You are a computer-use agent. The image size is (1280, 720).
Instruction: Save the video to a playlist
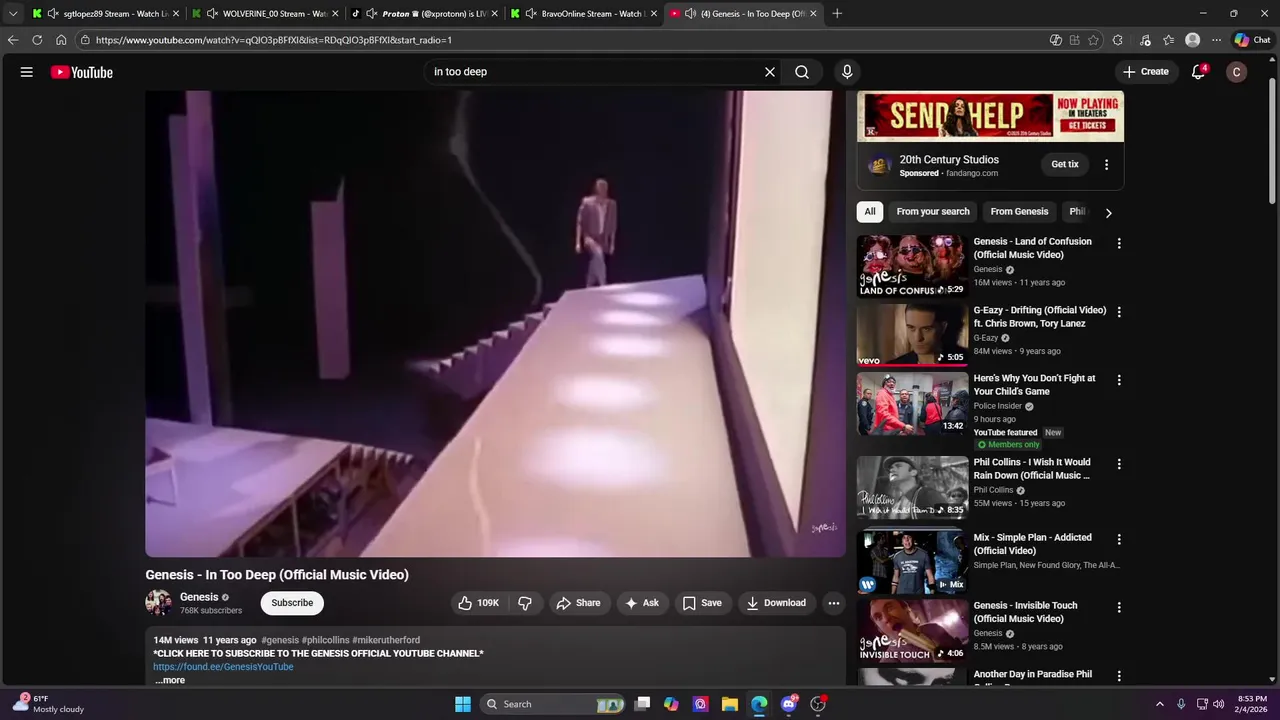coord(702,603)
